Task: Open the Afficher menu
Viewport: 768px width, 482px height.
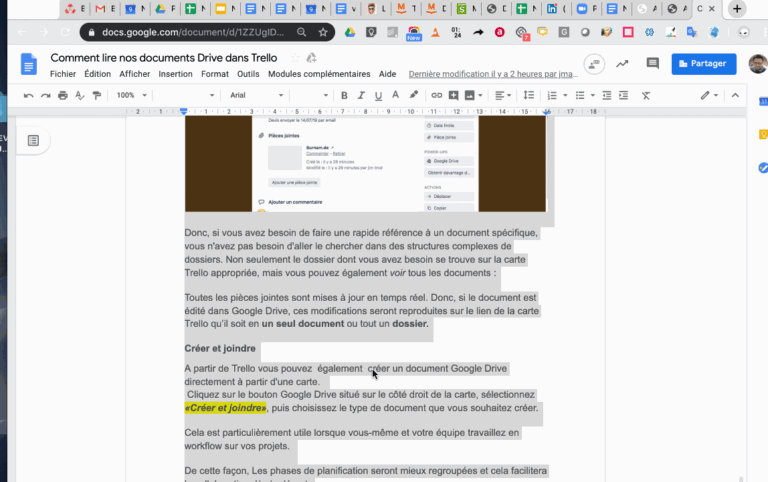Action: pyautogui.click(x=135, y=74)
